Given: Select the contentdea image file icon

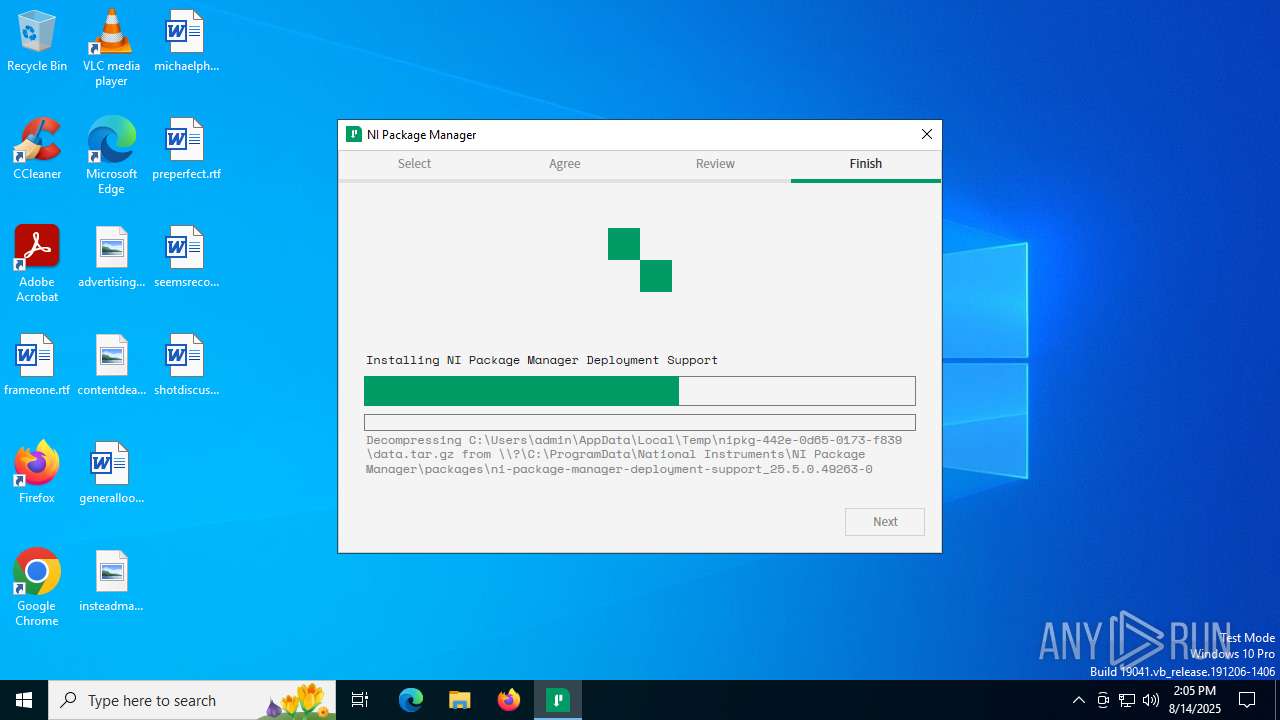Looking at the screenshot, I should point(111,366).
